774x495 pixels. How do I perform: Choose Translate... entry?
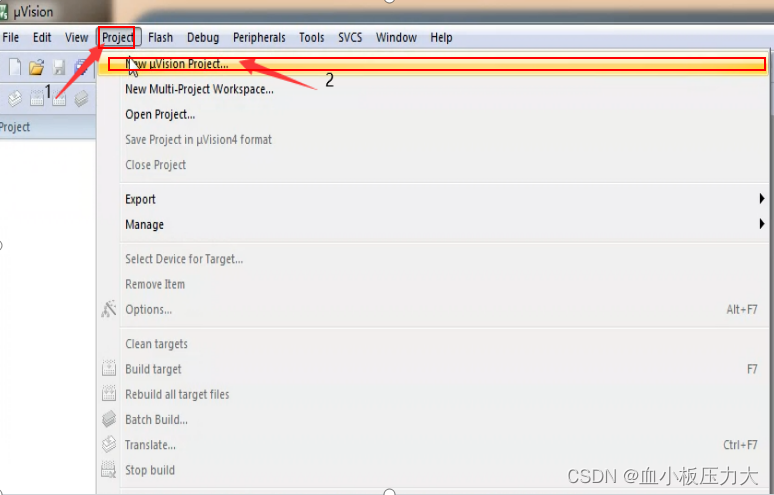click(432, 445)
